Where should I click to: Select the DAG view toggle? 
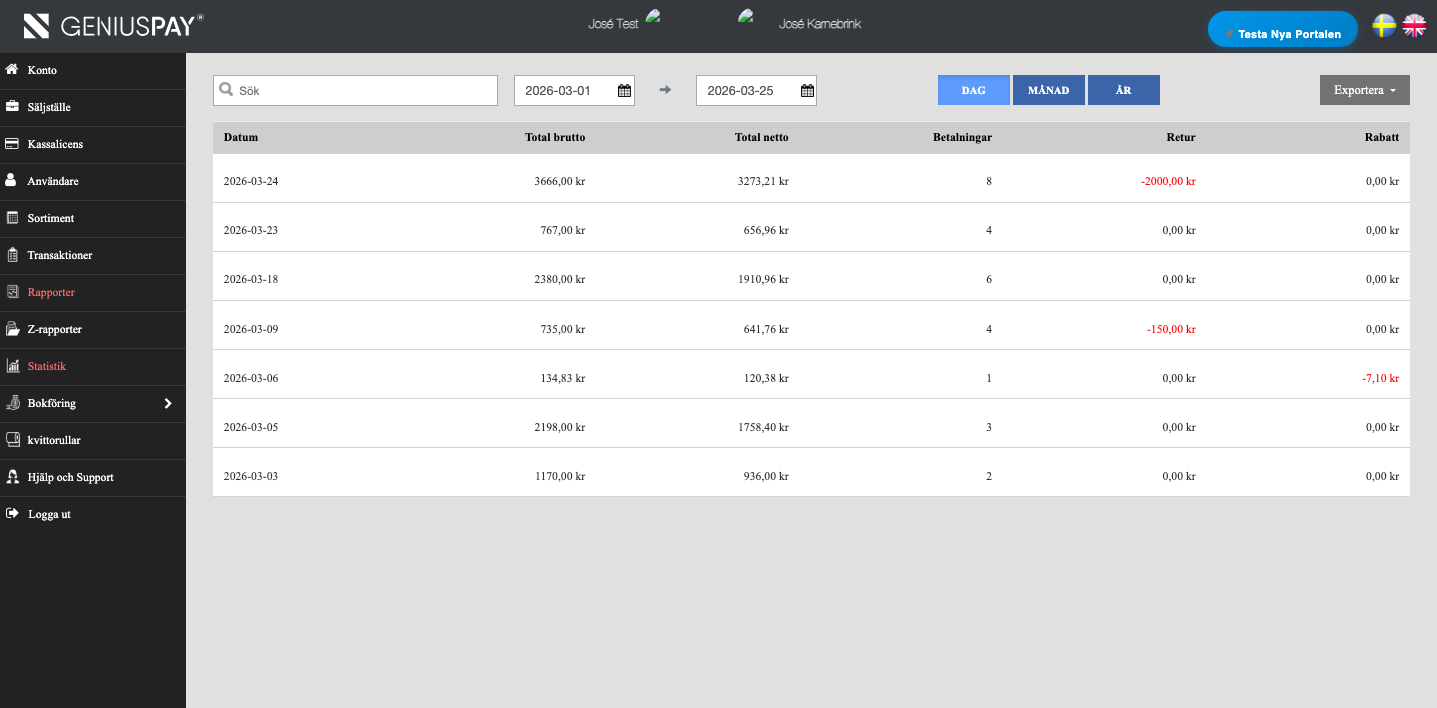coord(973,90)
